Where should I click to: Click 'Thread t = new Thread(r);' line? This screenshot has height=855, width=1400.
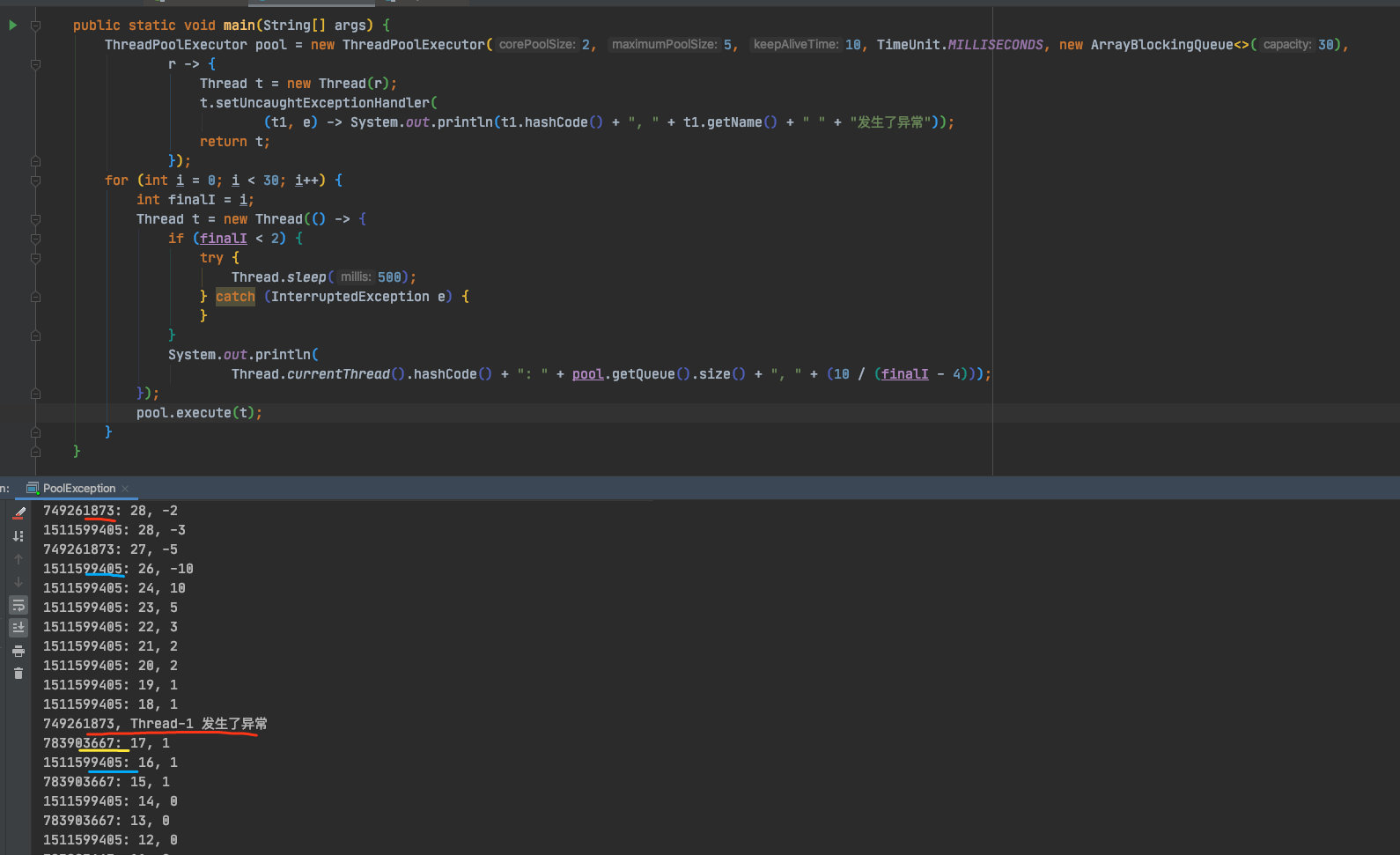pyautogui.click(x=298, y=84)
